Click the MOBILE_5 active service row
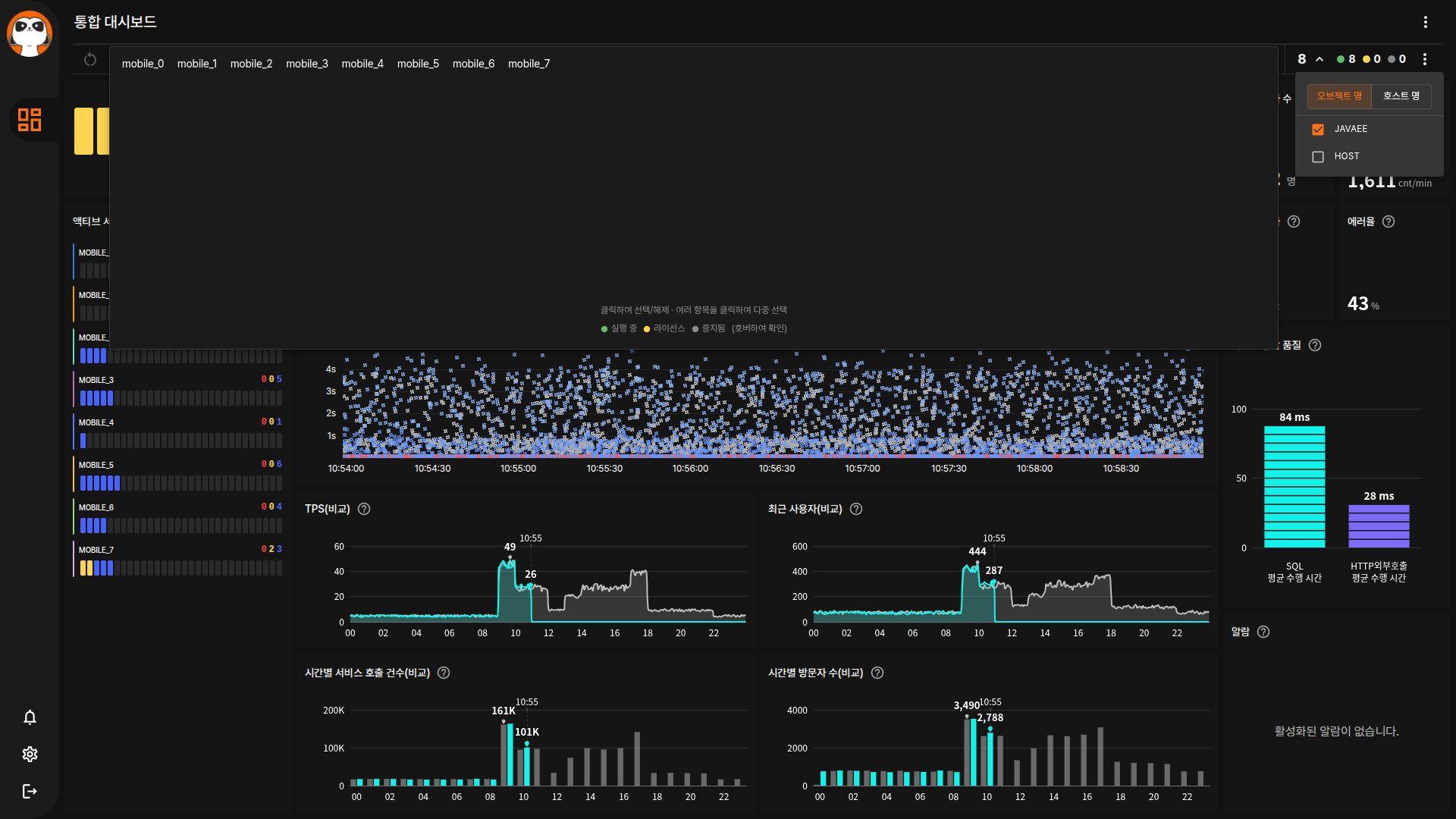This screenshot has width=1456, height=819. click(x=178, y=475)
